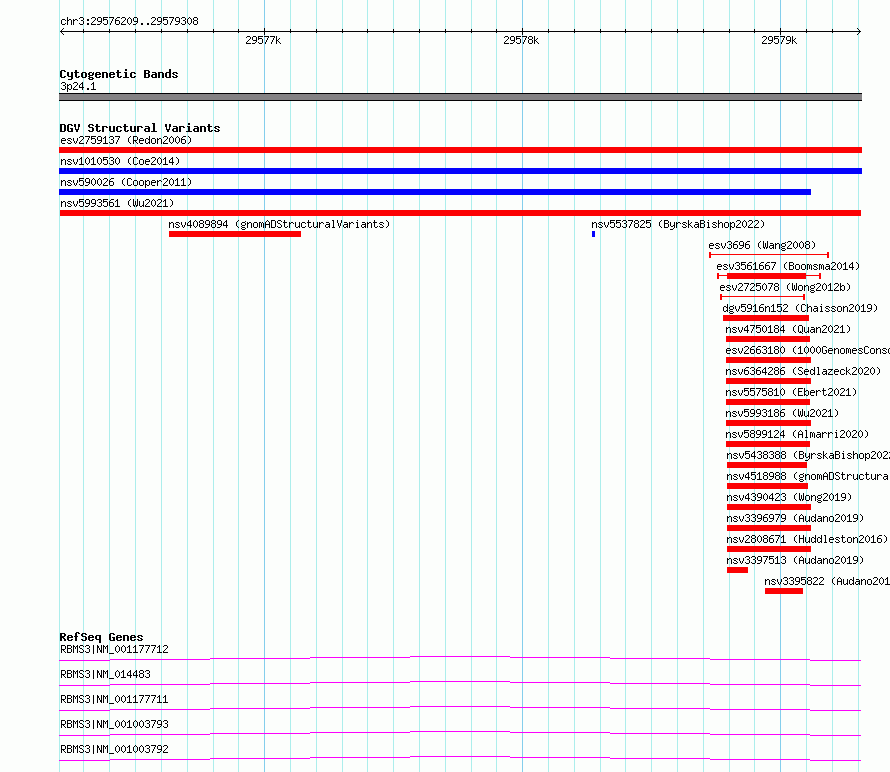The height and width of the screenshot is (772, 890).
Task: Open the nsv3397513 (Audano2019) label
Action: pos(795,560)
